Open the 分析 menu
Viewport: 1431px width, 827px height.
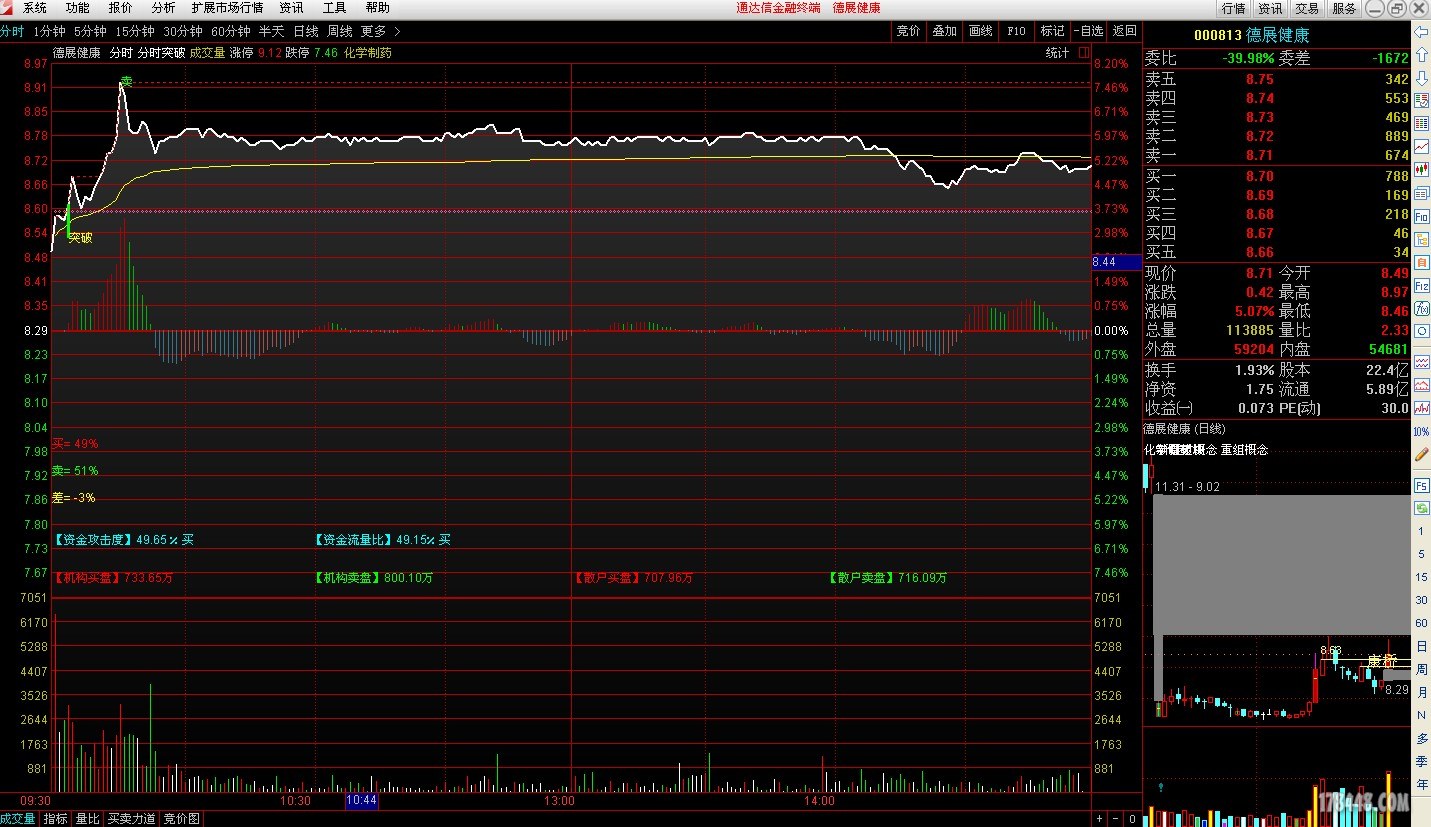point(164,8)
